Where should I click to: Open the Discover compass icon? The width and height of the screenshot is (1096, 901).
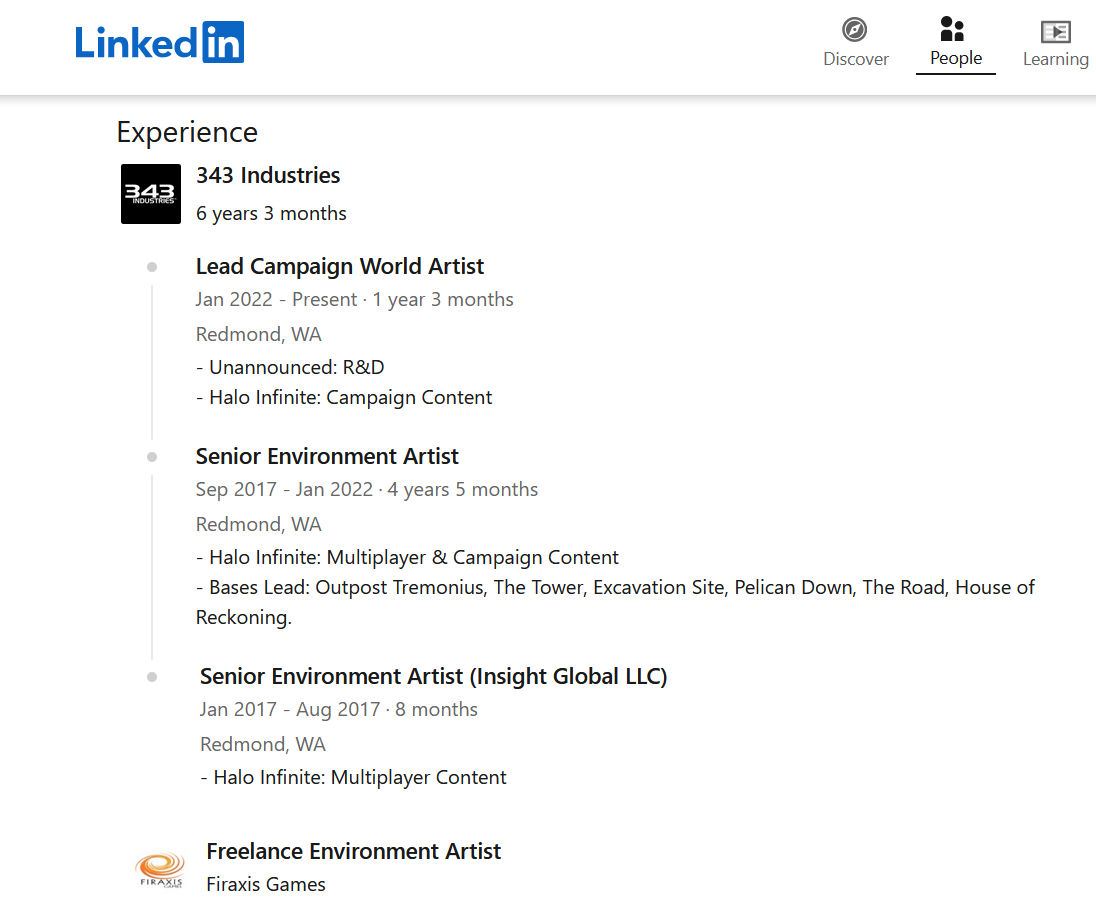[x=854, y=30]
